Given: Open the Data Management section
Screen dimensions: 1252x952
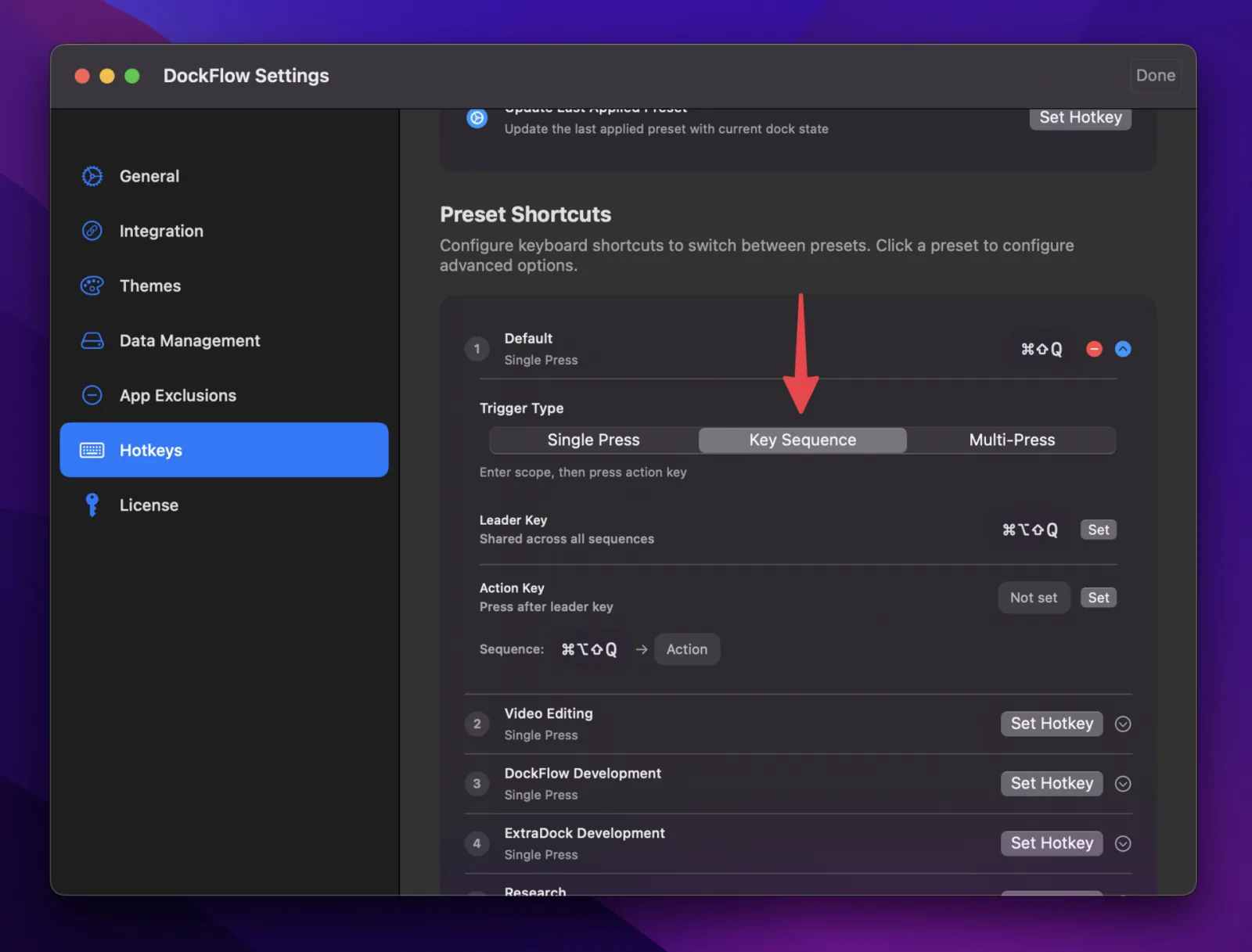Looking at the screenshot, I should pos(224,340).
